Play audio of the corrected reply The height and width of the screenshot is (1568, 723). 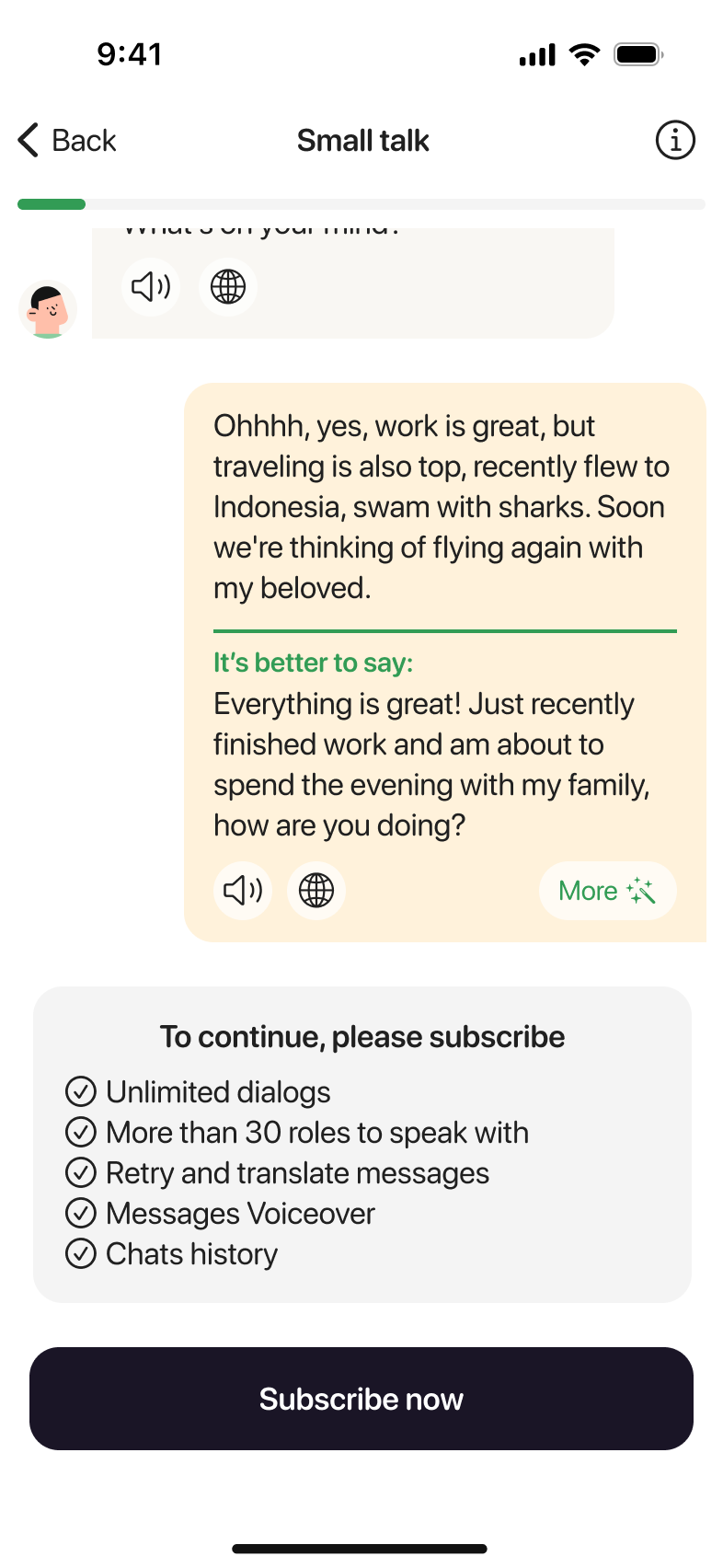click(243, 891)
